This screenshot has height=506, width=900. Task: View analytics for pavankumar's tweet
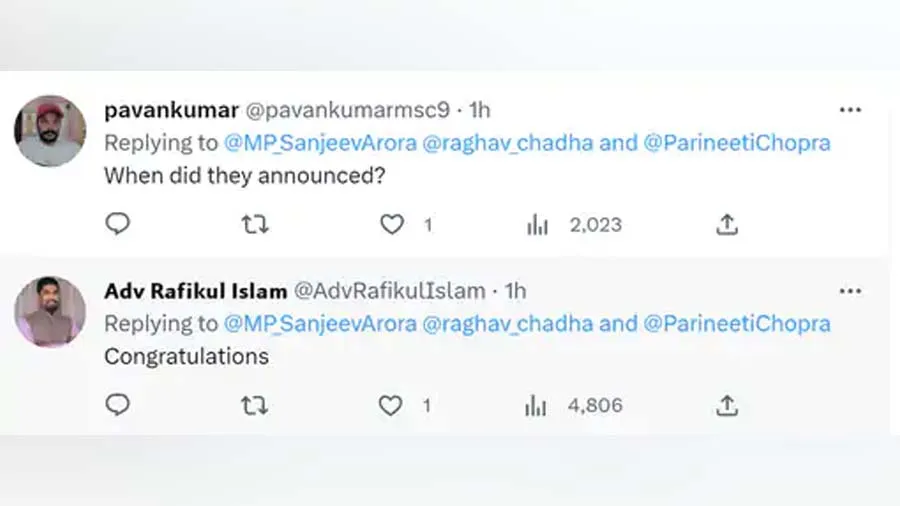[537, 224]
